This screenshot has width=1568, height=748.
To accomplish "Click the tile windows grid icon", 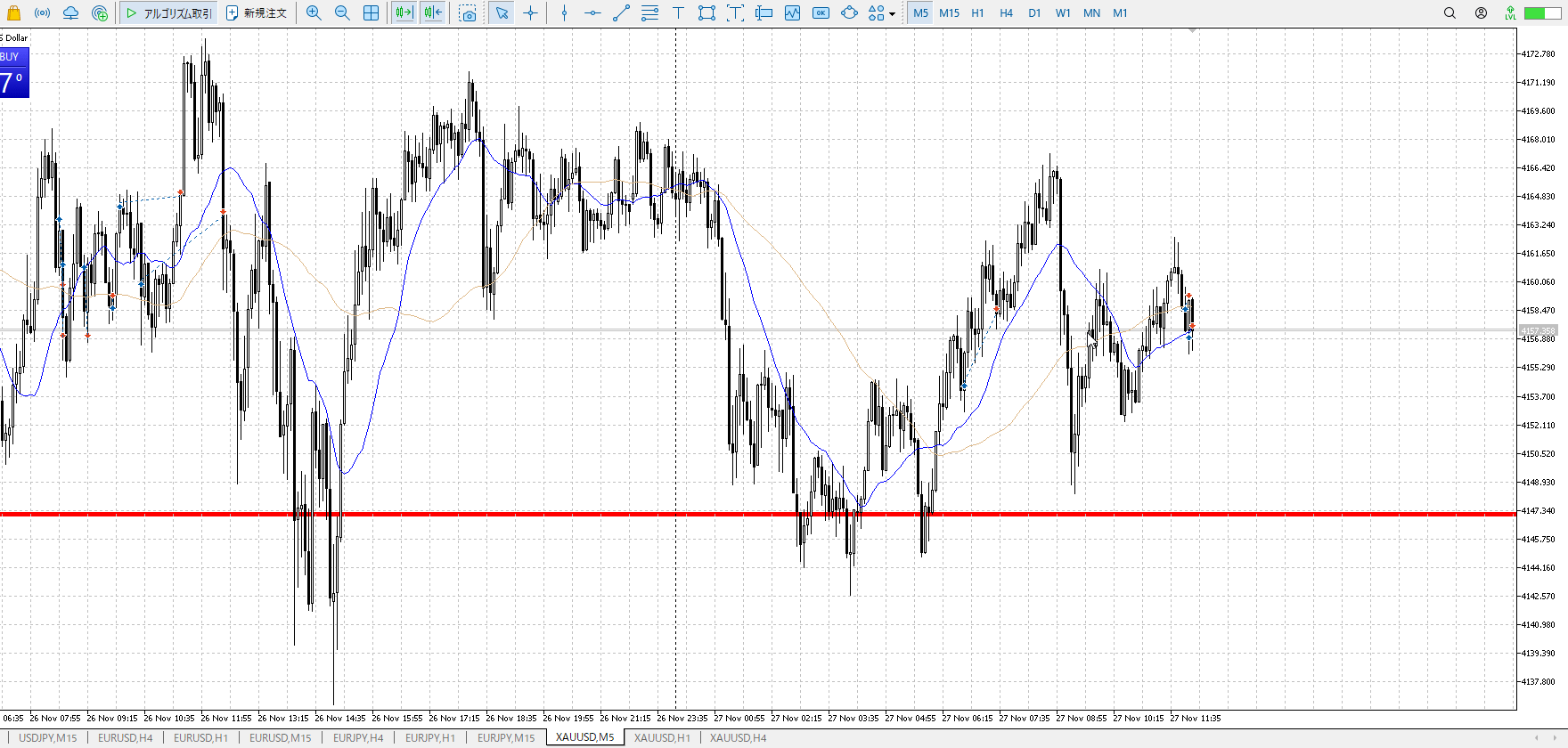I will (x=372, y=13).
